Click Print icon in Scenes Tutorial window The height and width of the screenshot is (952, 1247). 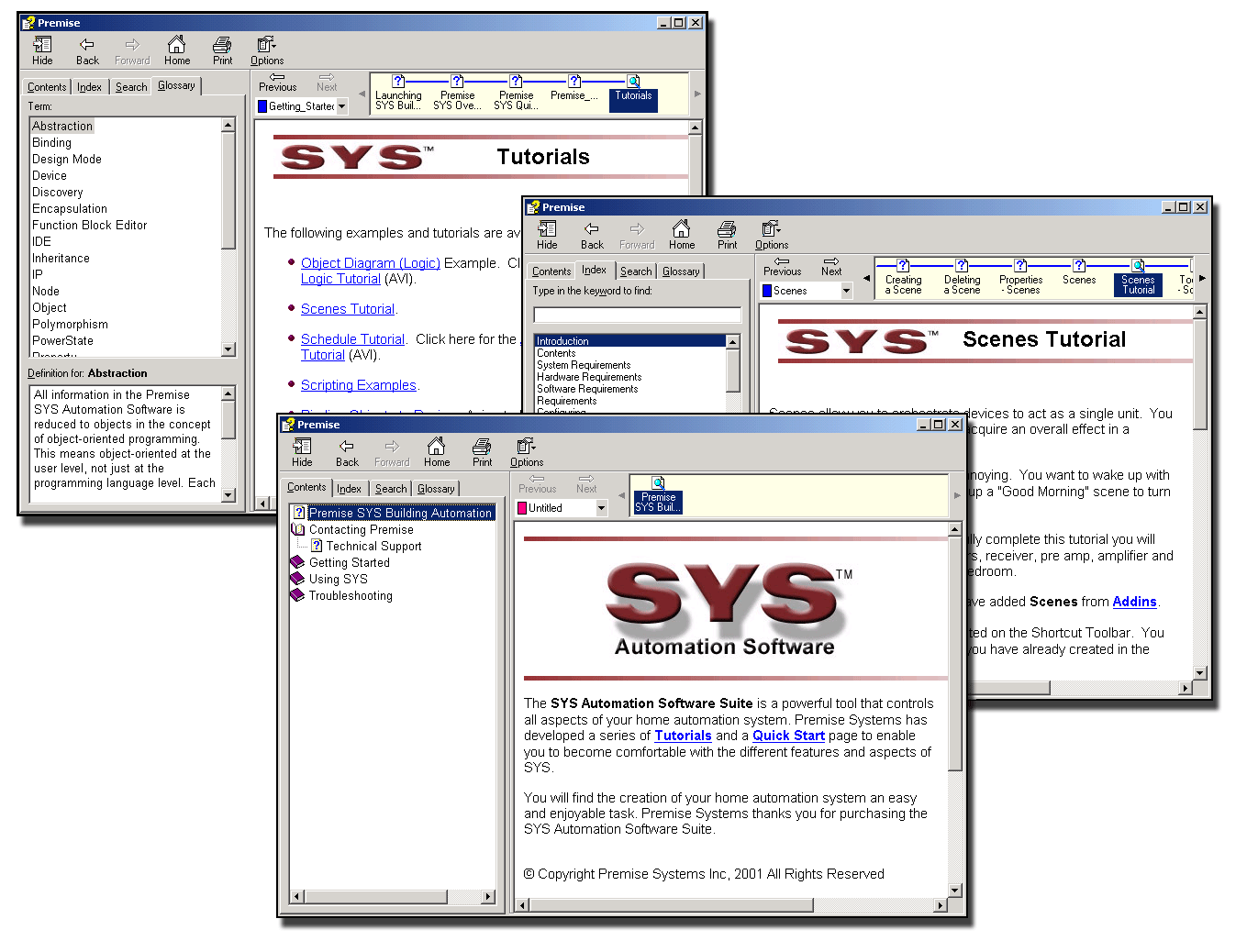(727, 235)
